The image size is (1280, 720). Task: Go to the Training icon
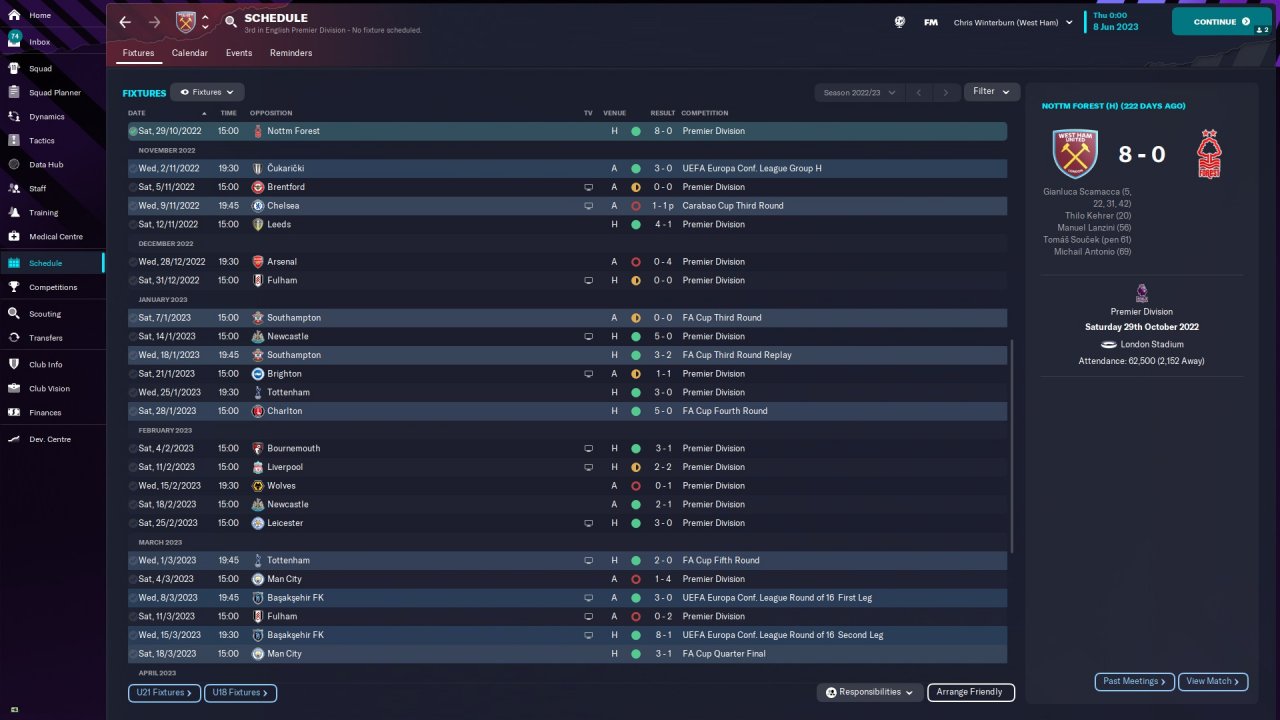point(14,213)
